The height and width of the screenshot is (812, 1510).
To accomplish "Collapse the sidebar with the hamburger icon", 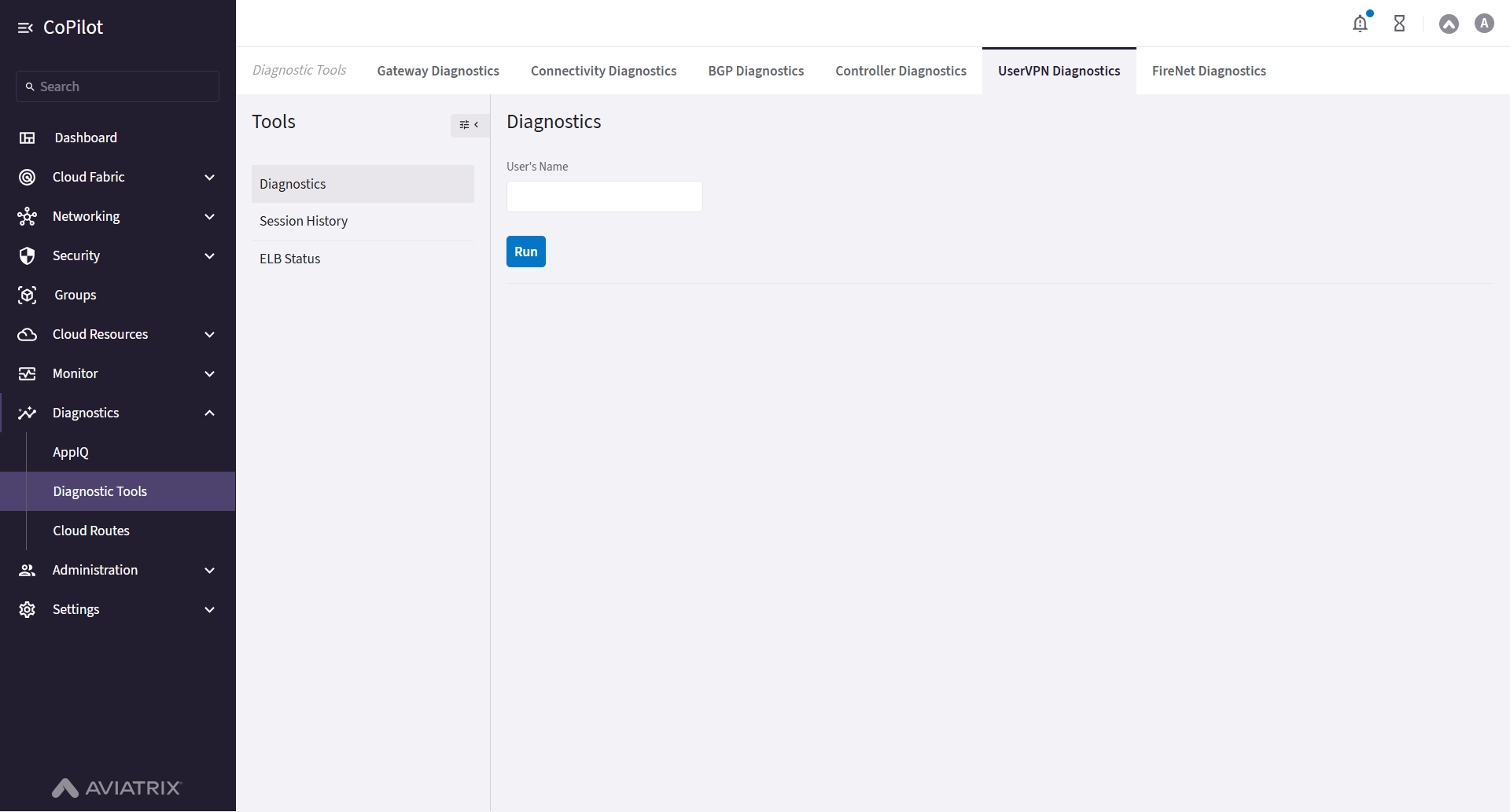I will point(25,27).
